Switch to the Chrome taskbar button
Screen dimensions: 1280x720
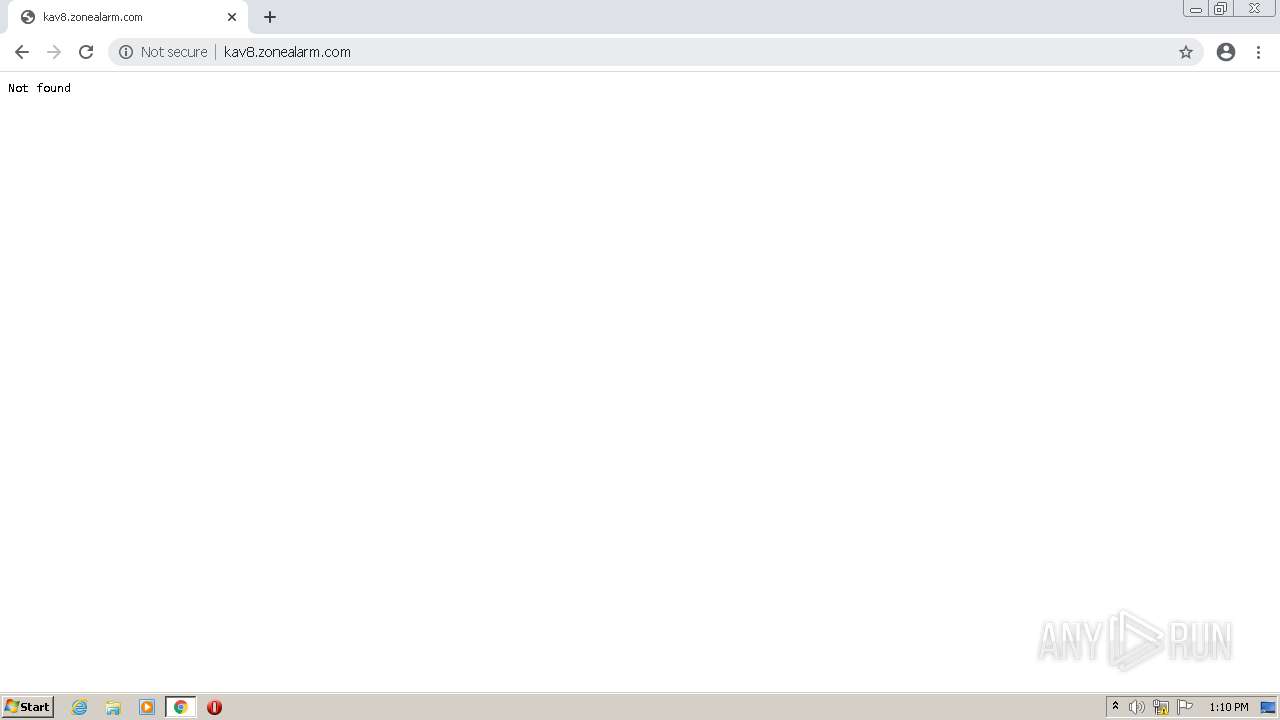(x=181, y=707)
